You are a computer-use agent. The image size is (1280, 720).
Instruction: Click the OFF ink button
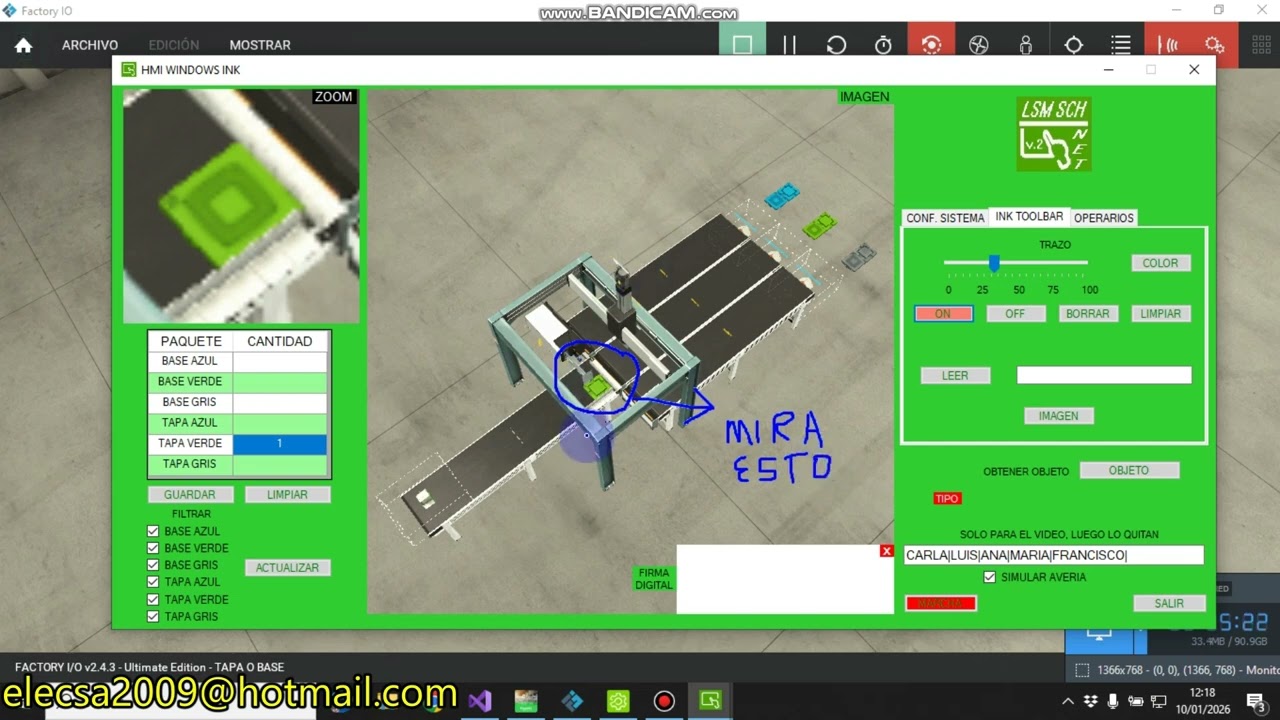[x=1015, y=314]
